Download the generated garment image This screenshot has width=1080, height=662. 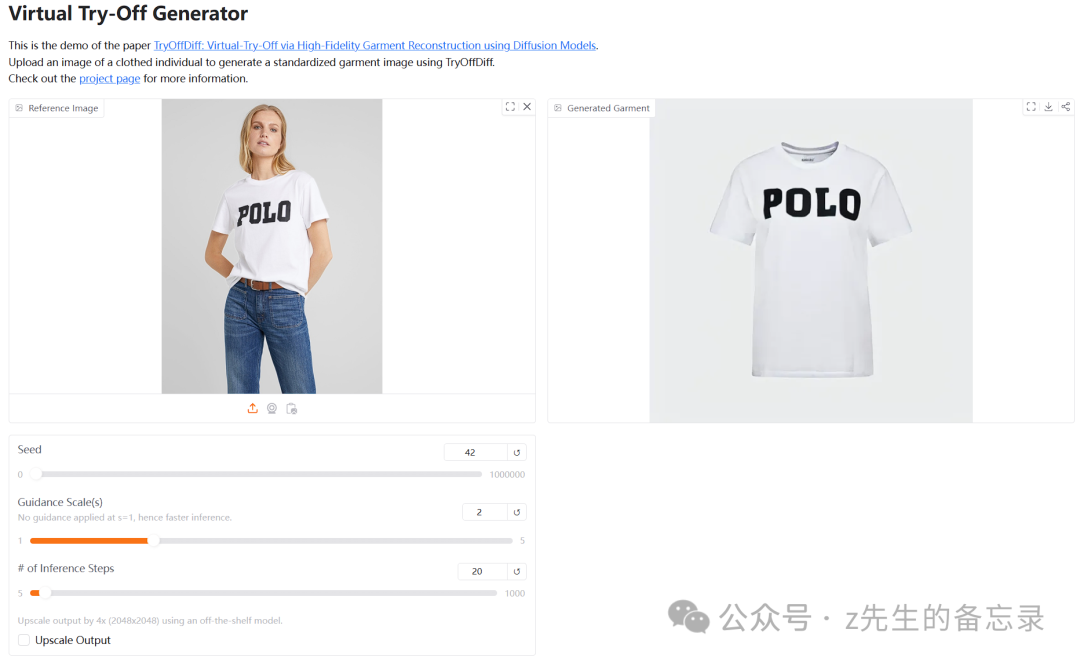click(1048, 106)
